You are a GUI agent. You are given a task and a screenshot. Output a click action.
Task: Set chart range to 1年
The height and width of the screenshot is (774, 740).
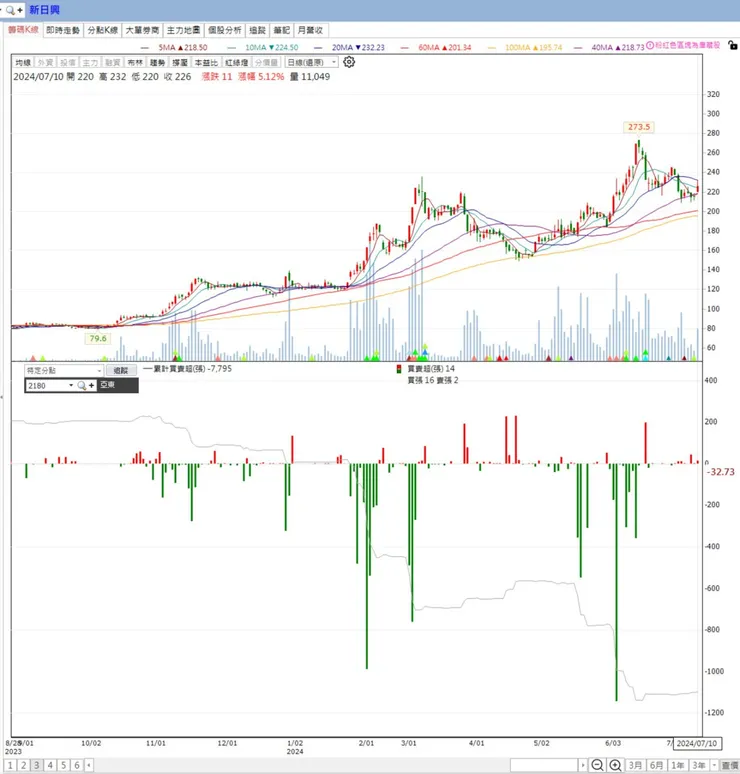678,765
